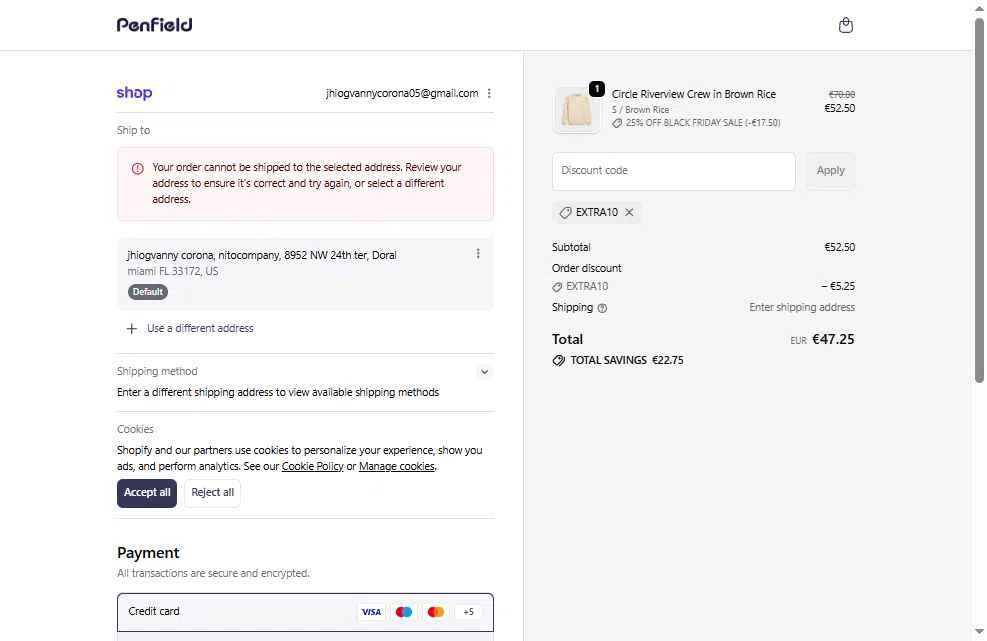The width and height of the screenshot is (987, 641).
Task: Click the plus icon for different address
Action: 132,329
